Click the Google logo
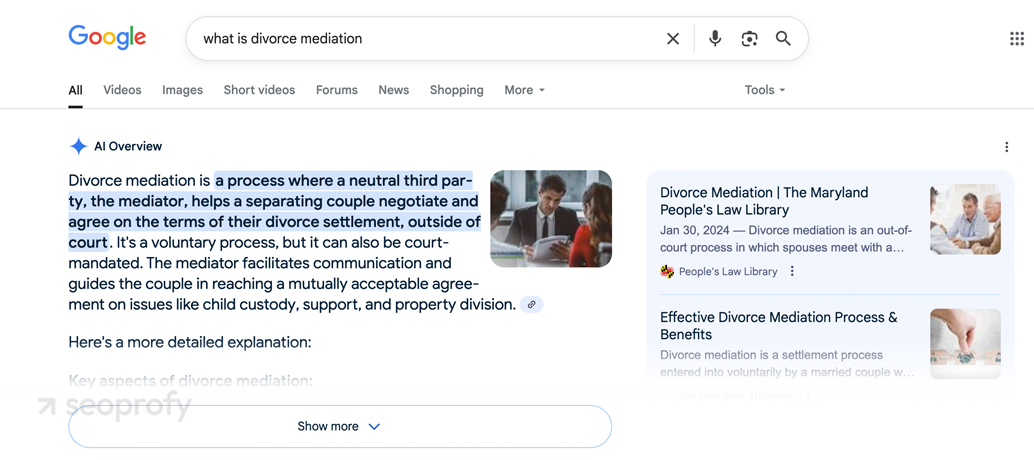 (107, 38)
